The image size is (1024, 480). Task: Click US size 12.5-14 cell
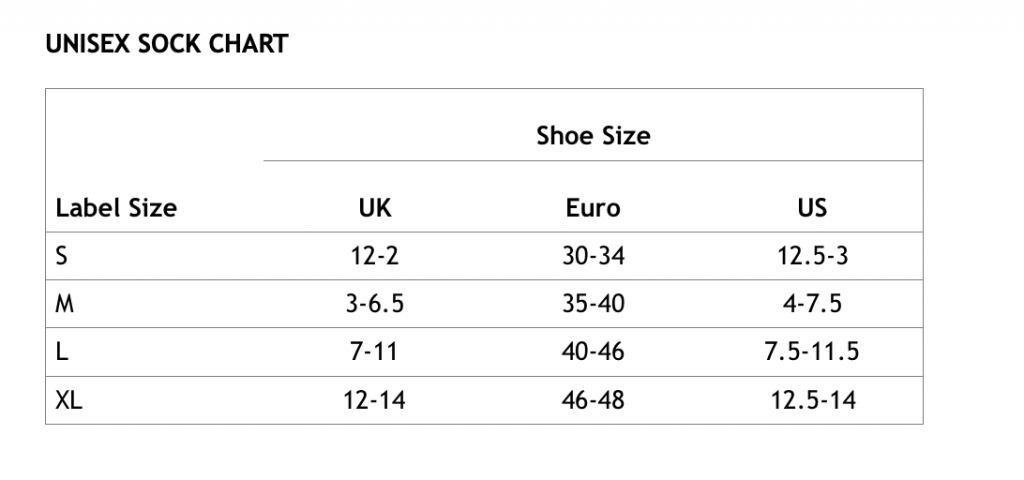click(813, 400)
